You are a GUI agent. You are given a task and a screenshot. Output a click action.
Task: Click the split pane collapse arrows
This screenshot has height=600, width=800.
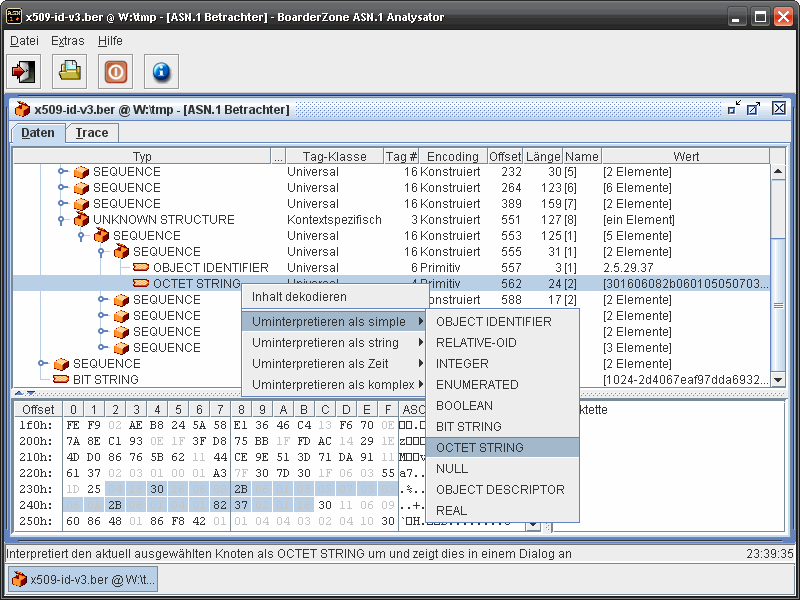[24, 393]
